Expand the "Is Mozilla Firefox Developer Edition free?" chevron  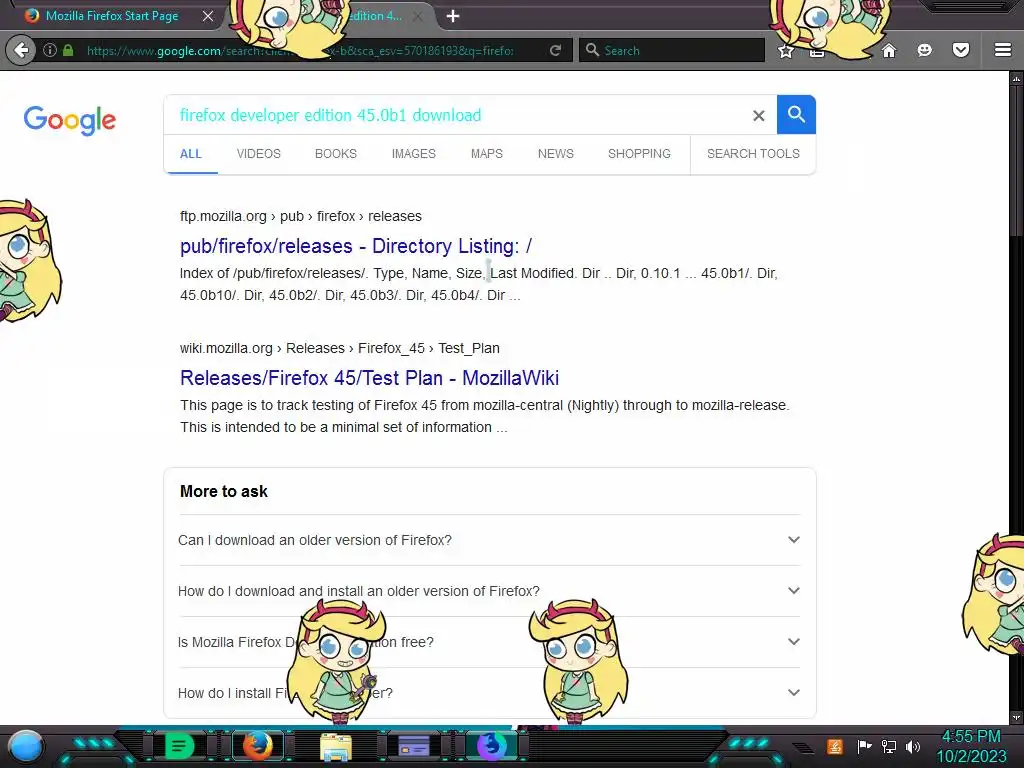tap(793, 642)
